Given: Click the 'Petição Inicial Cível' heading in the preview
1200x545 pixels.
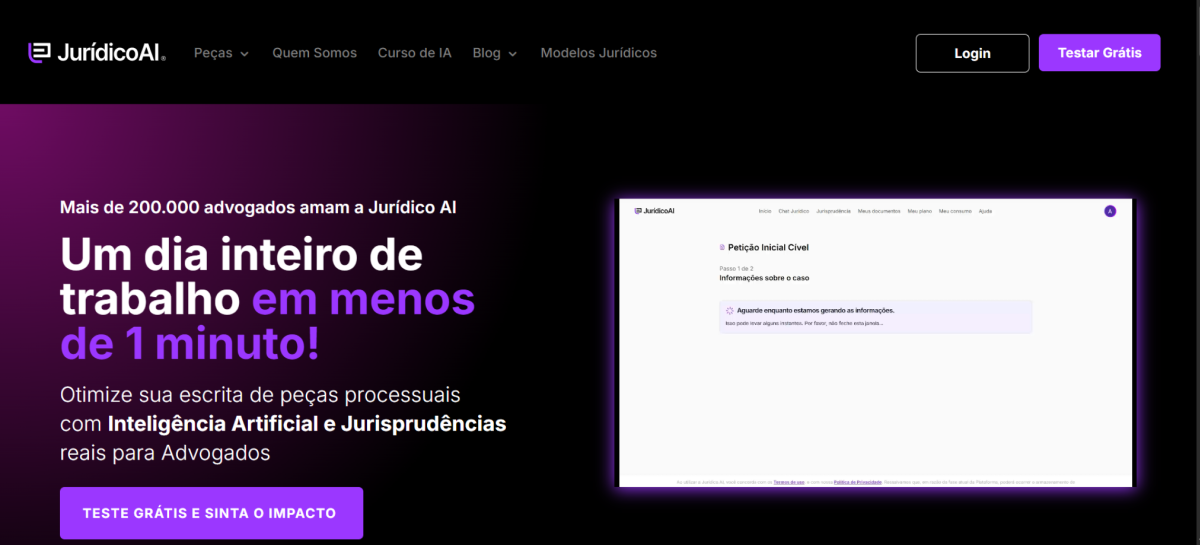Looking at the screenshot, I should click(768, 247).
